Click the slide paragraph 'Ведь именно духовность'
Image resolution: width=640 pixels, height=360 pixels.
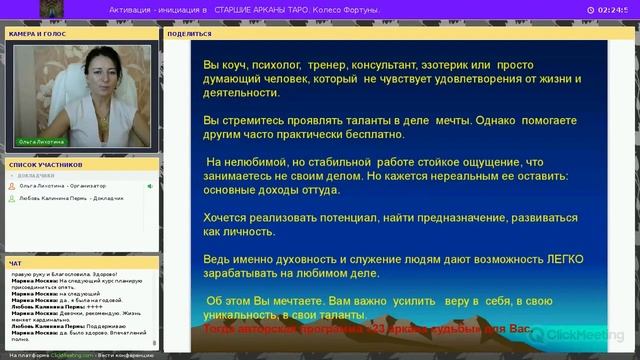point(393,266)
